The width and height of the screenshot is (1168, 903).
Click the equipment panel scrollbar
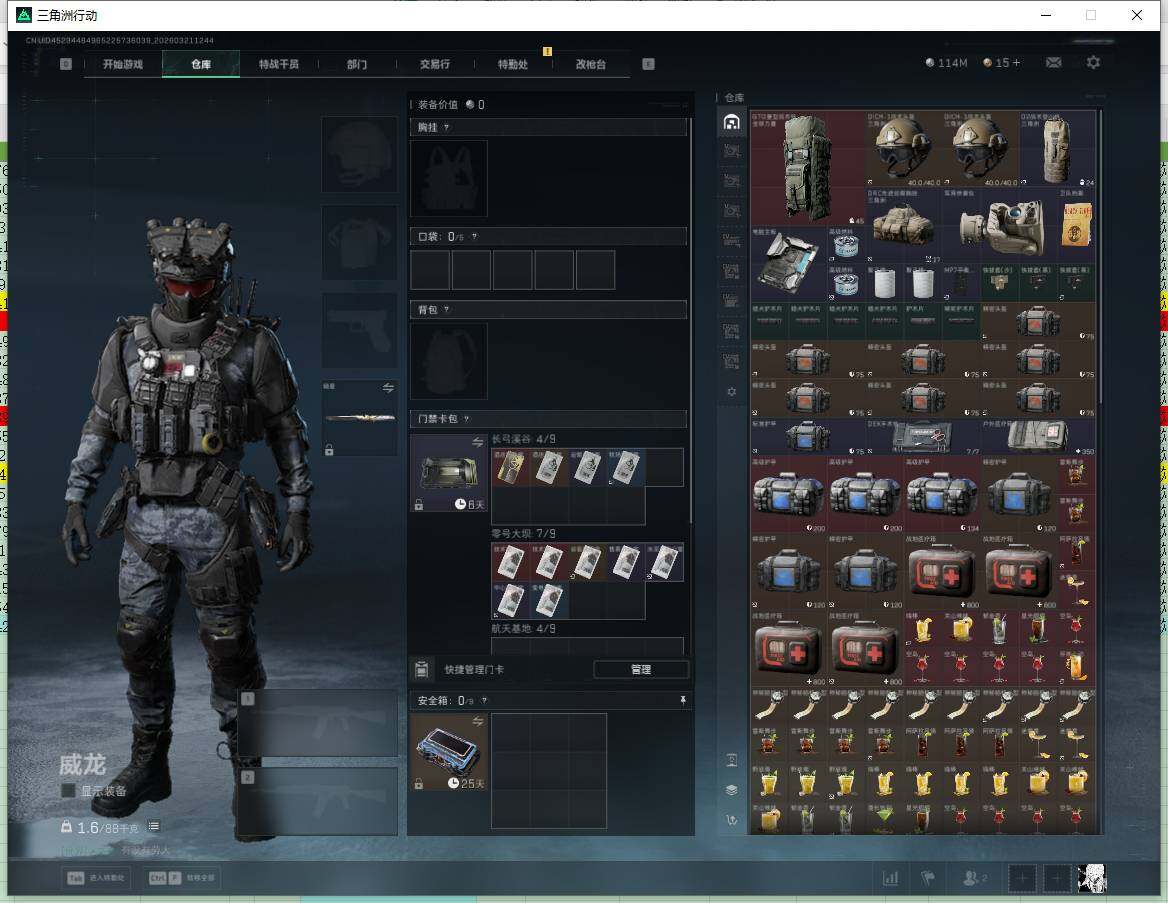pos(691,320)
